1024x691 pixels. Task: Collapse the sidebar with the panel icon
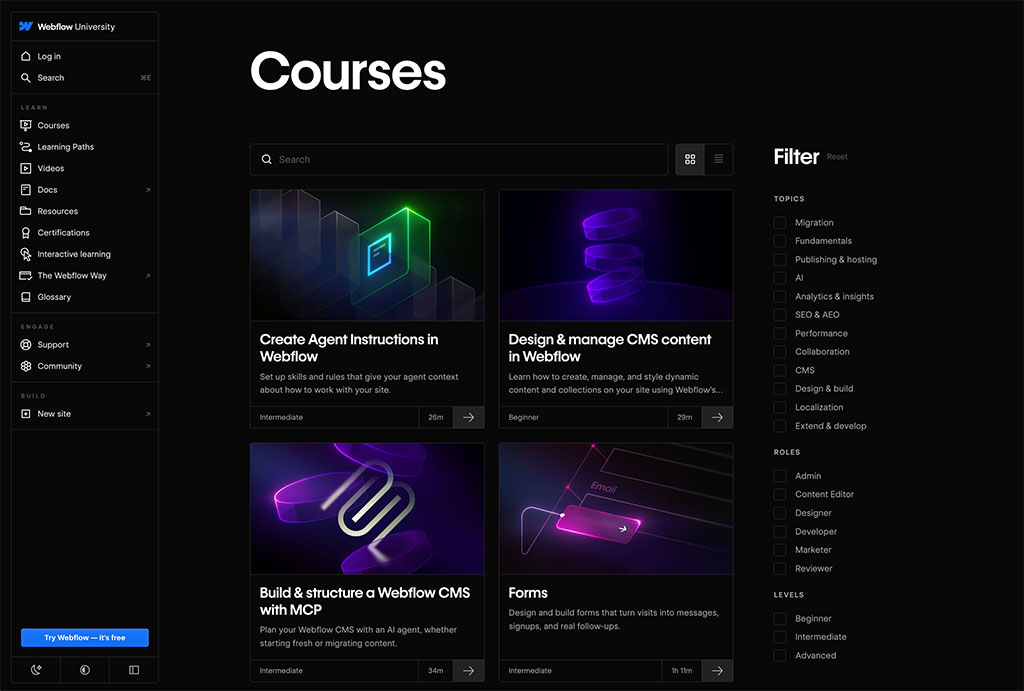134,670
